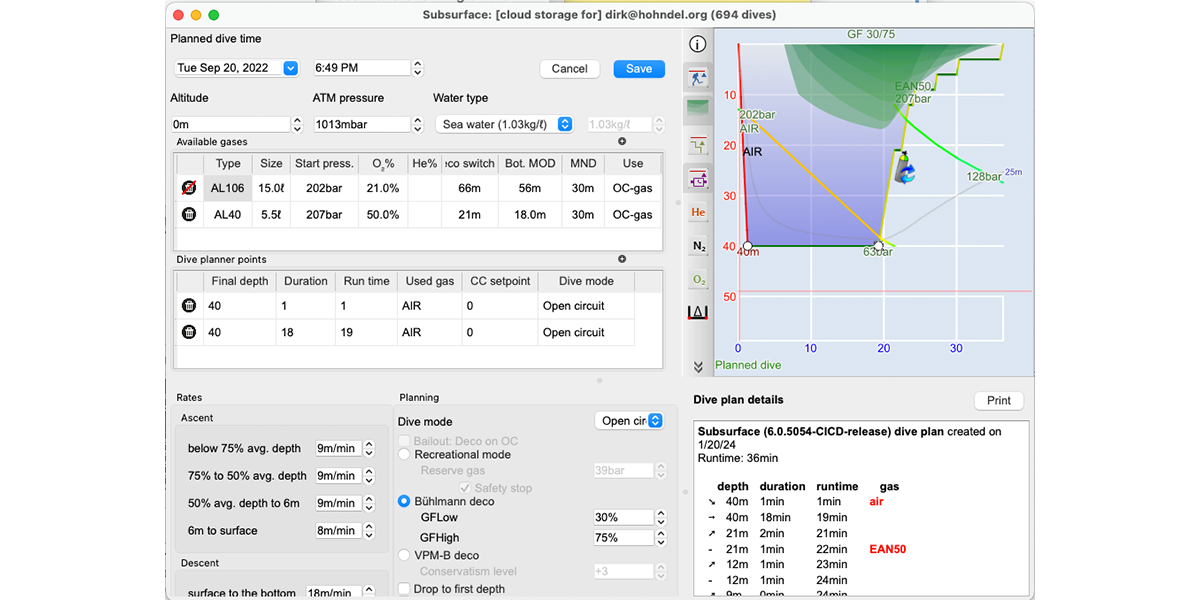This screenshot has height=600, width=1200.
Task: Remove the 18-minute planner point via trash icon
Action: click(188, 332)
